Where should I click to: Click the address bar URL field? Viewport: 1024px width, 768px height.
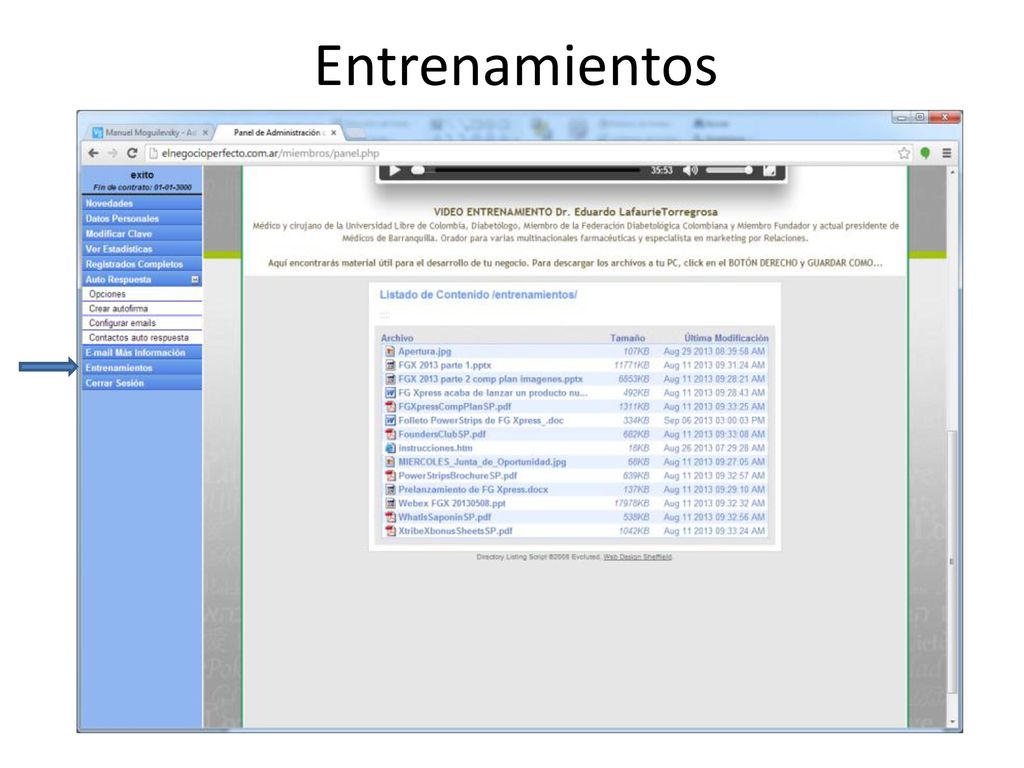(520, 153)
